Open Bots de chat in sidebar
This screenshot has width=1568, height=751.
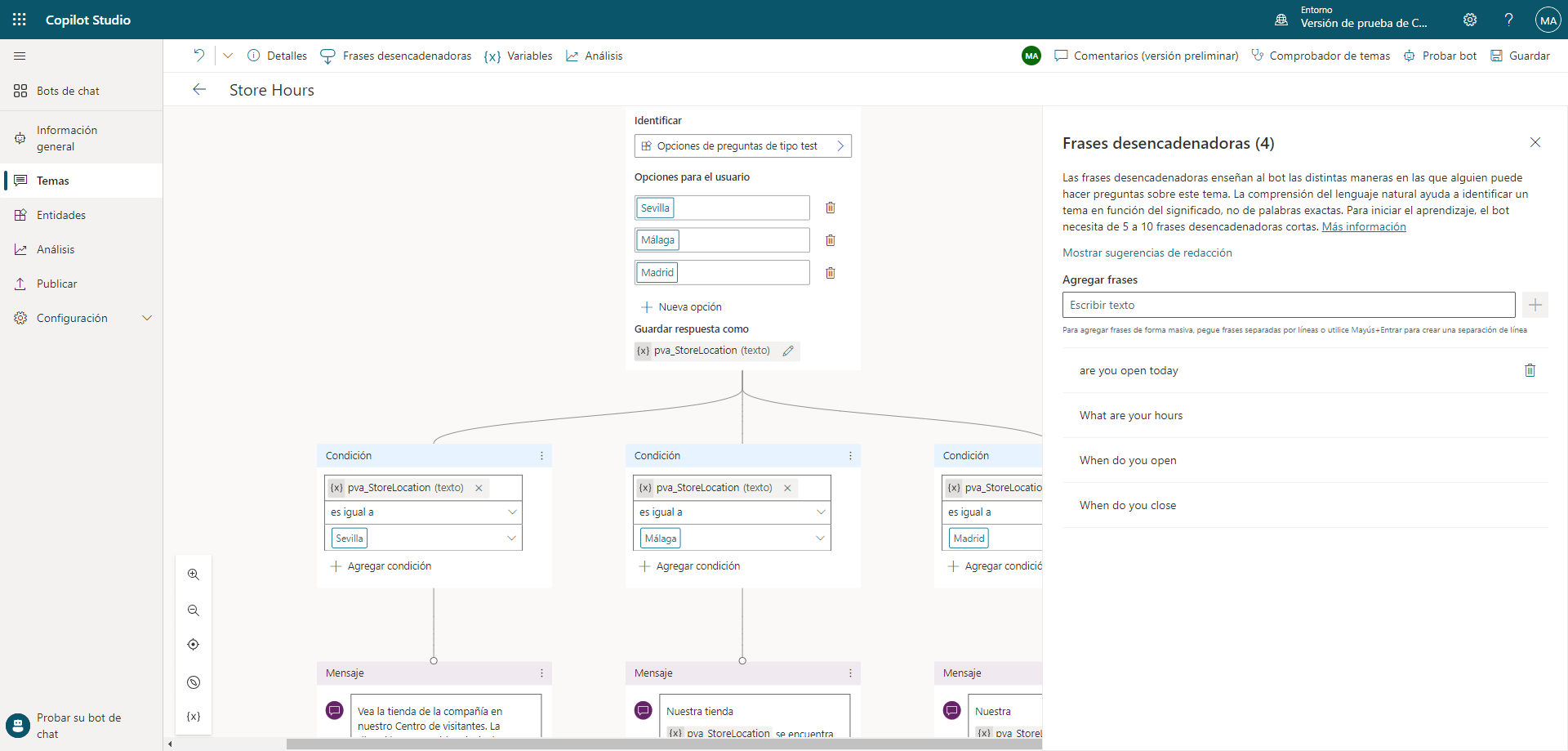(x=82, y=91)
